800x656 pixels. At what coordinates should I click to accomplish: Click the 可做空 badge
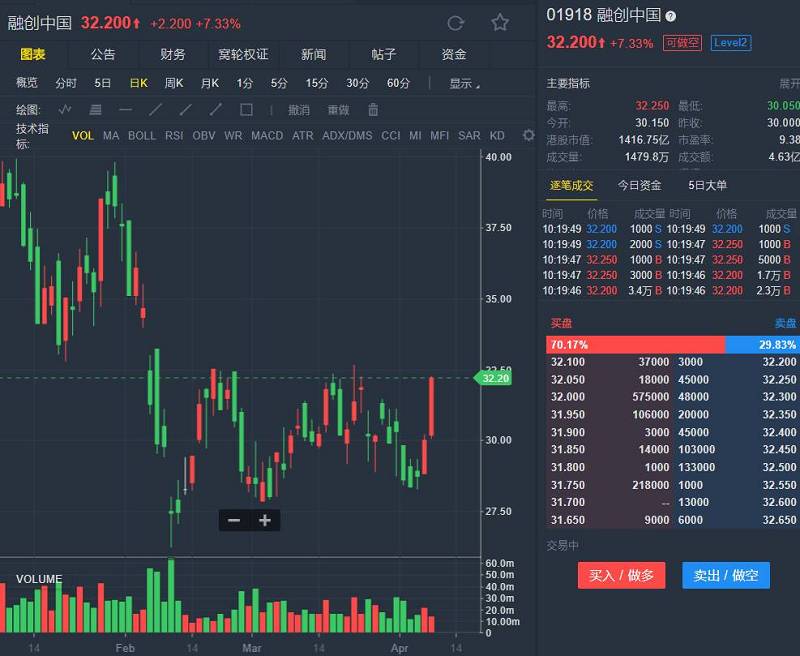click(x=682, y=42)
